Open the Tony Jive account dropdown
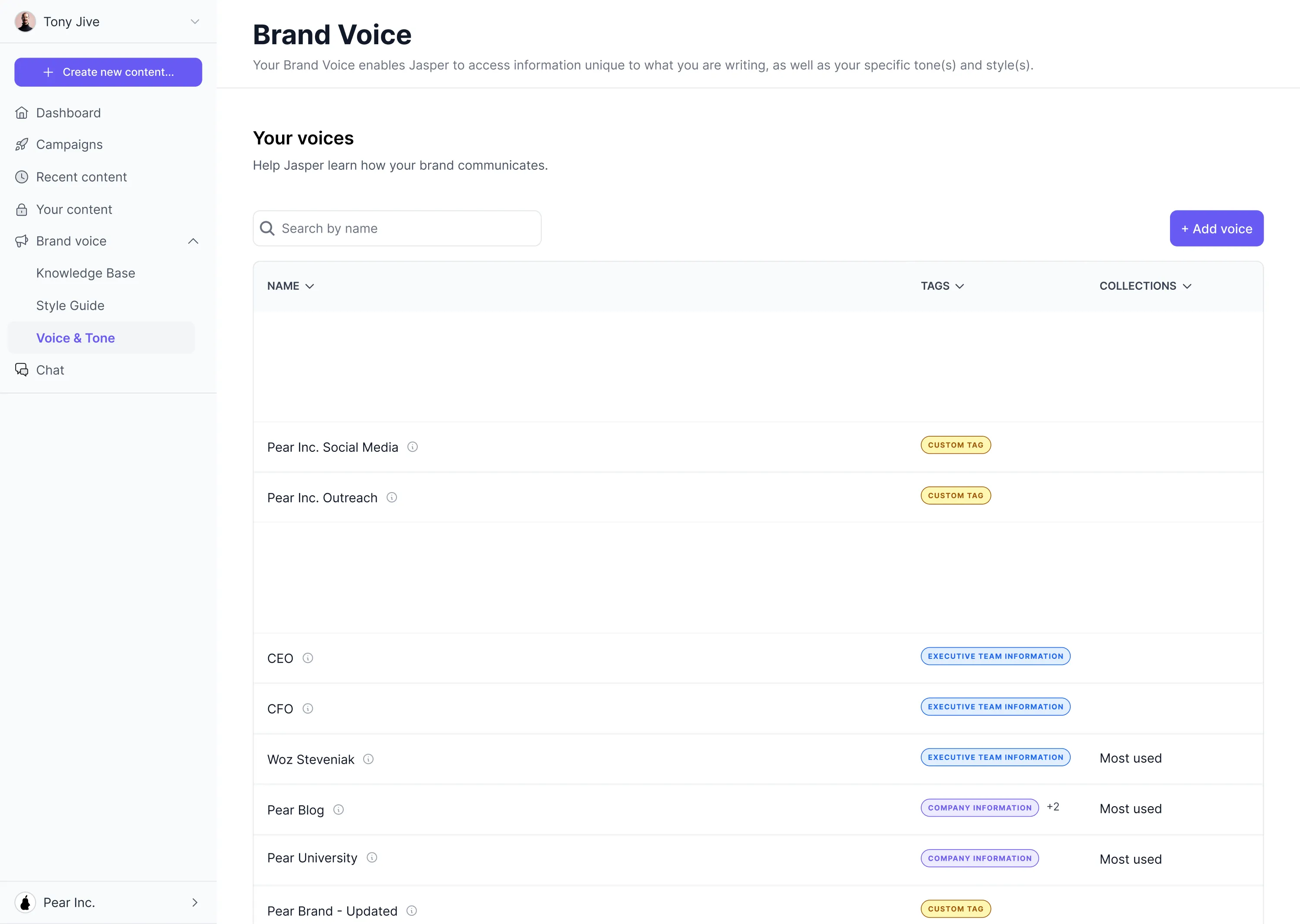Viewport: 1300px width, 924px height. click(x=195, y=22)
